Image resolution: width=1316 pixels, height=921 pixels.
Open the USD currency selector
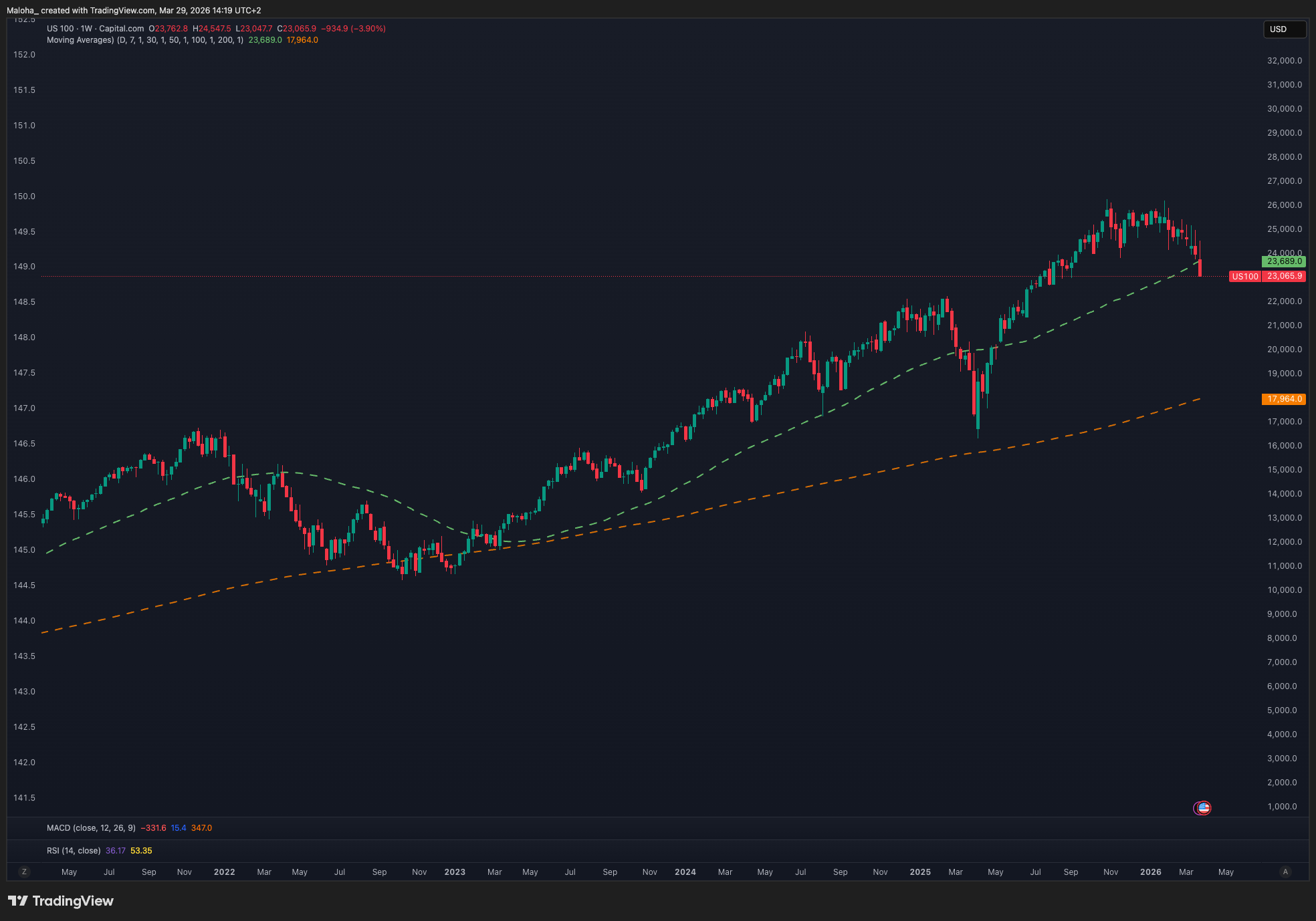tap(1284, 29)
